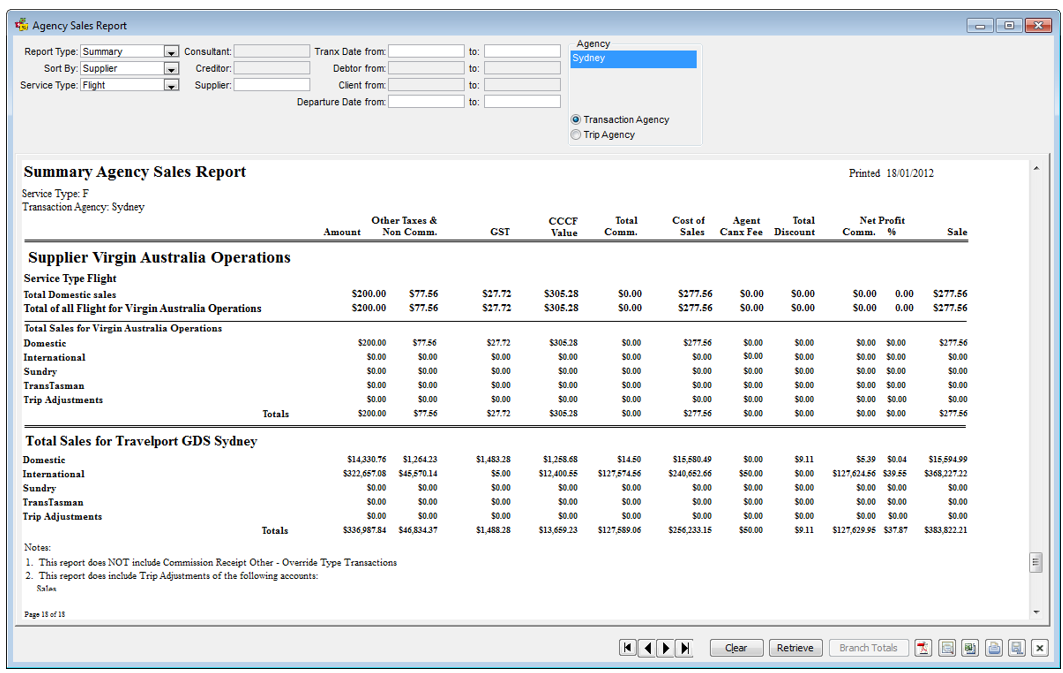Advance to the next report page
Viewport: 1063px width, 673px height.
point(666,647)
